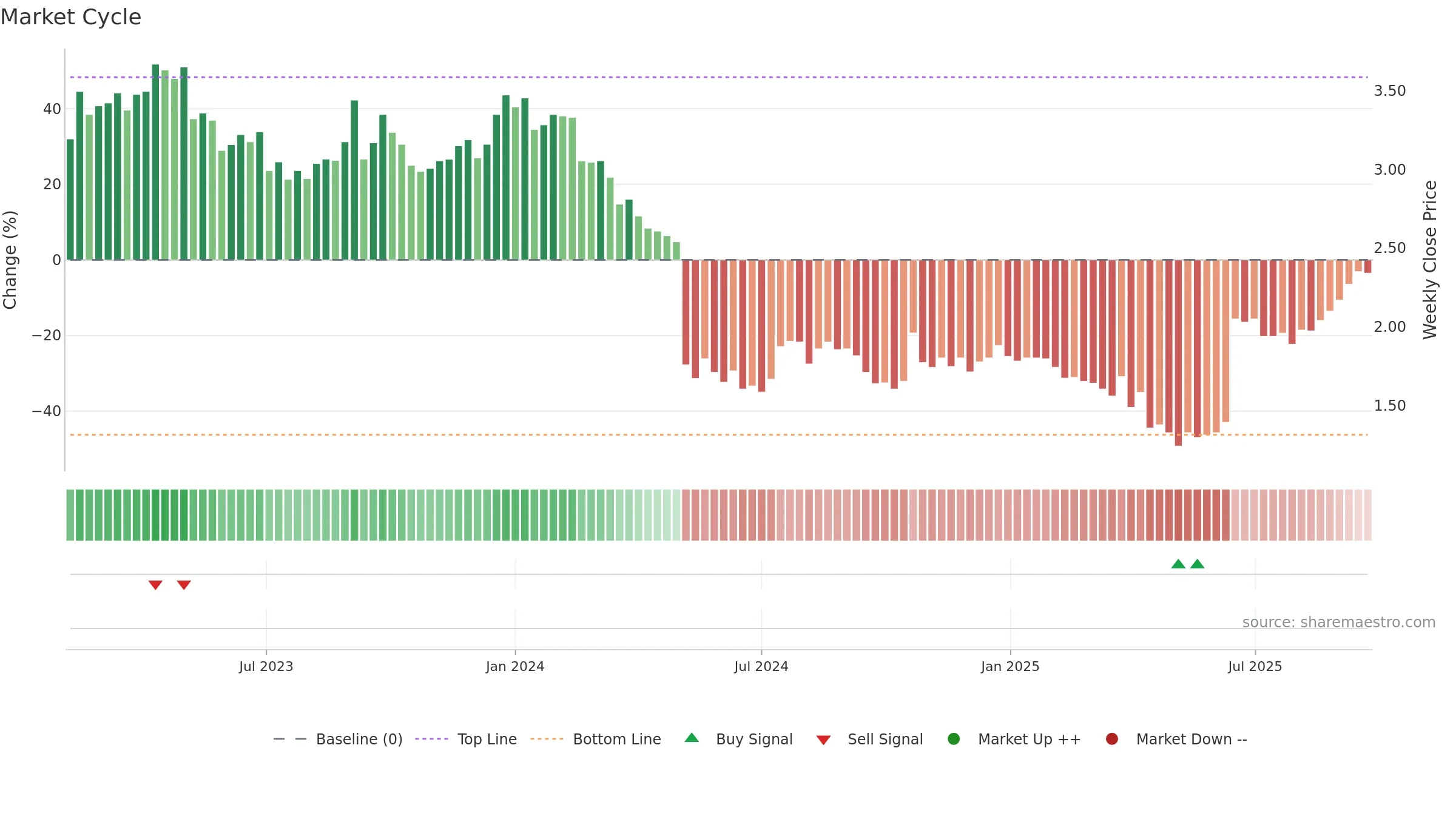Click the green Market Up circle icon
Image resolution: width=1456 pixels, height=819 pixels.
(954, 739)
